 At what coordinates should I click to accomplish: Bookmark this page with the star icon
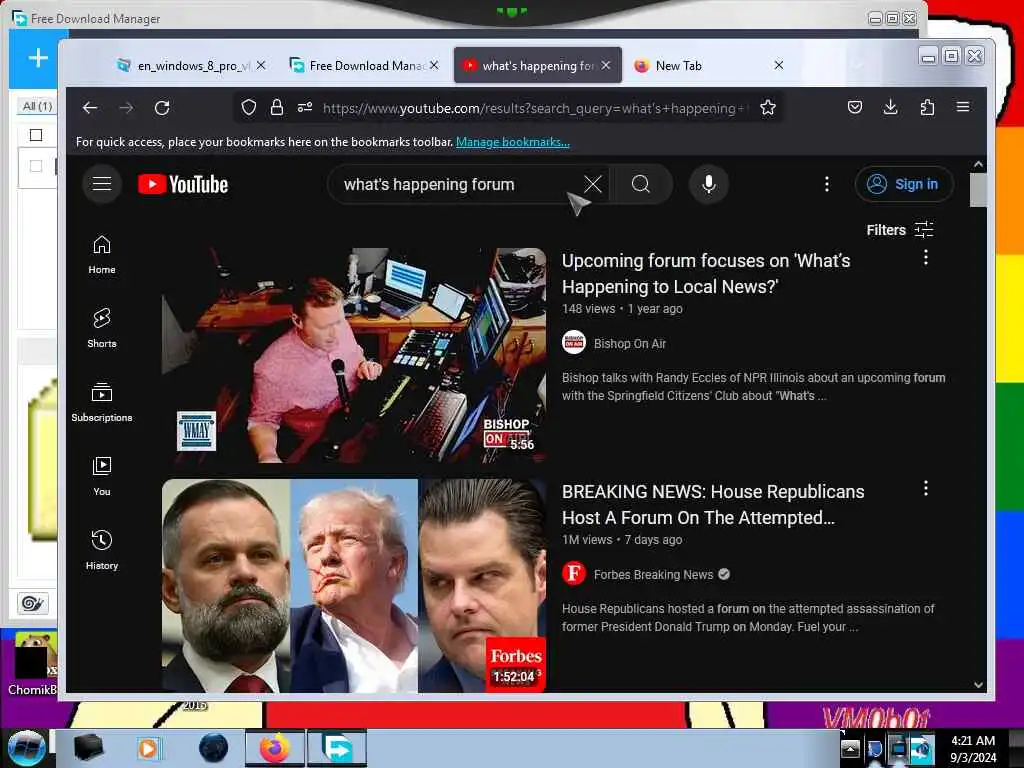click(x=767, y=108)
